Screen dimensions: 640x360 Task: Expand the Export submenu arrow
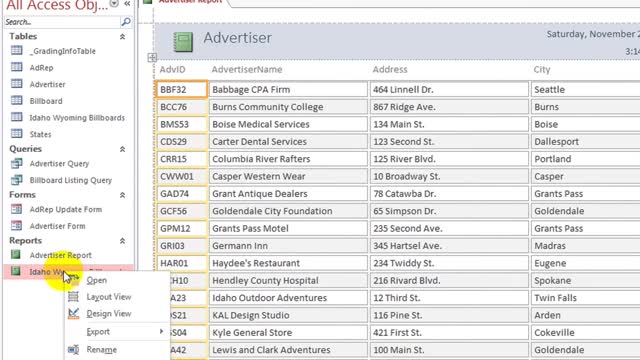pos(162,331)
